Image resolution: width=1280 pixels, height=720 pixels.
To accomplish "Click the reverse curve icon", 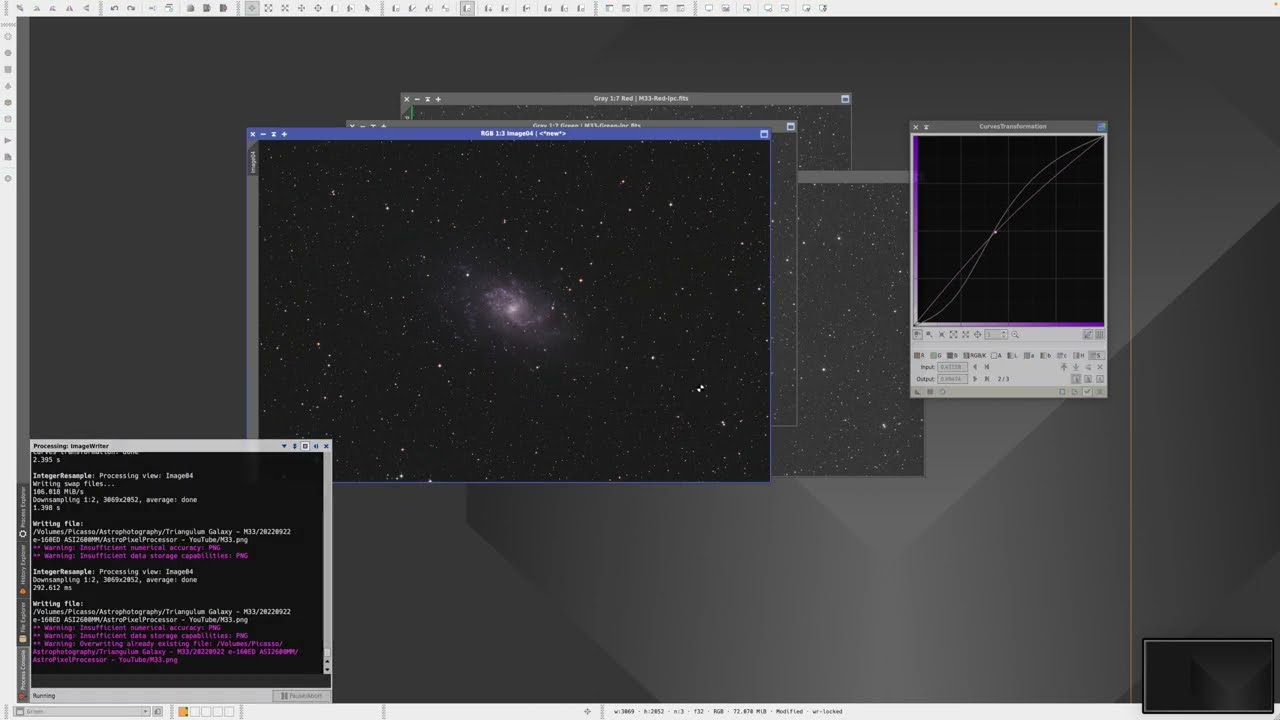I will coord(1088,367).
